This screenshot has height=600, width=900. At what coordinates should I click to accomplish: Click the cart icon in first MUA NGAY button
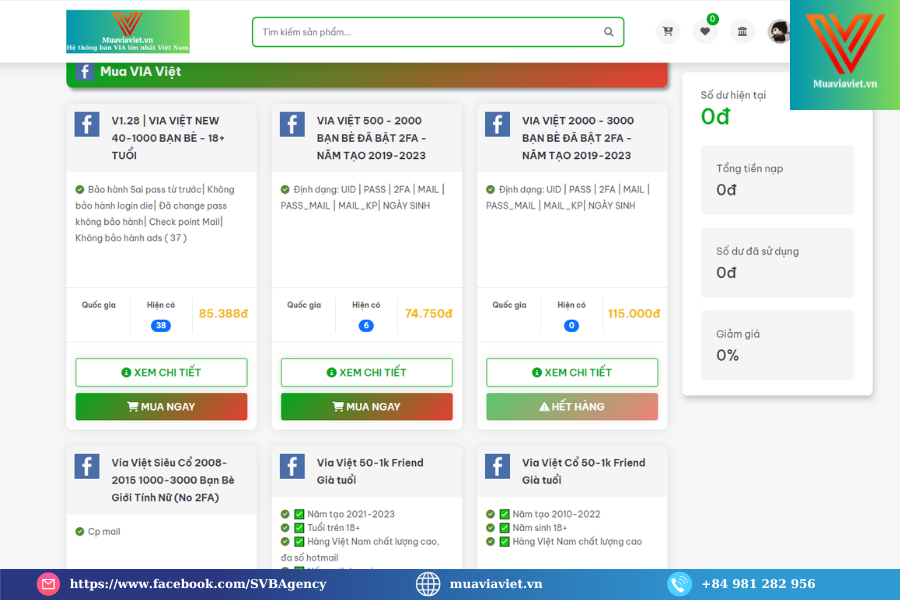coord(133,407)
